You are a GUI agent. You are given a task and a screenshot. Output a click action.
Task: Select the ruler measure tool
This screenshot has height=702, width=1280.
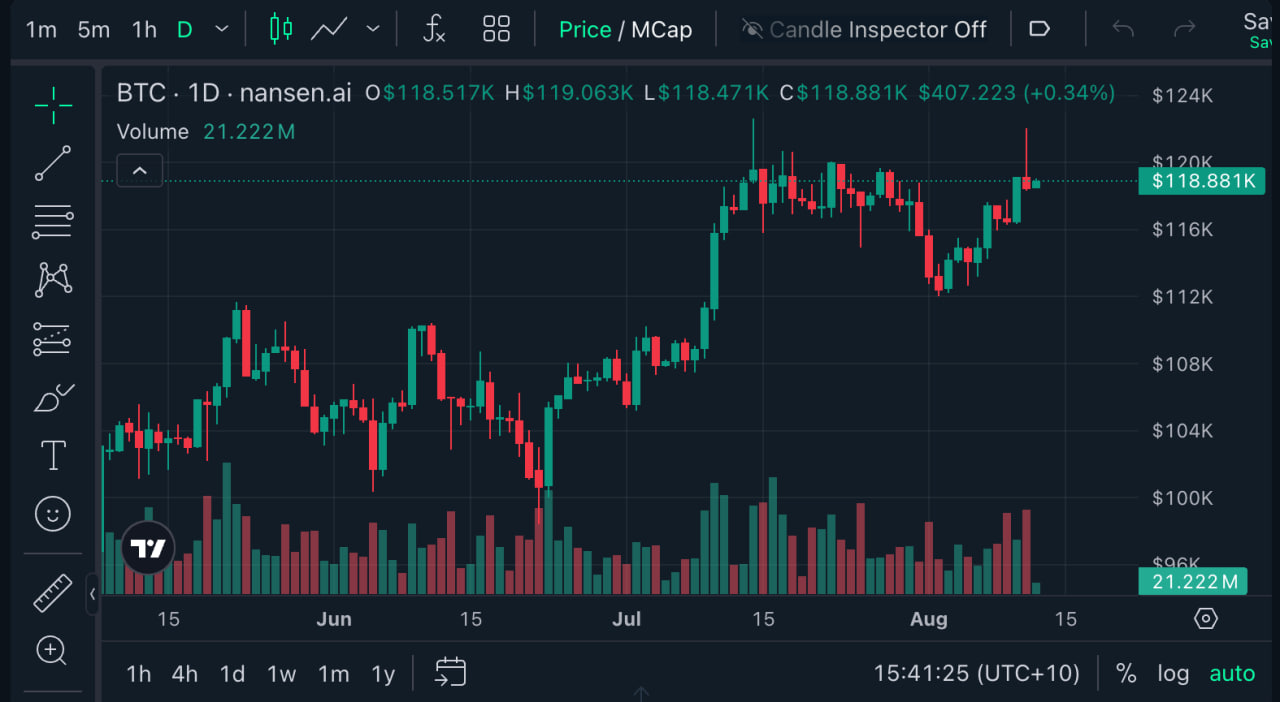point(52,592)
